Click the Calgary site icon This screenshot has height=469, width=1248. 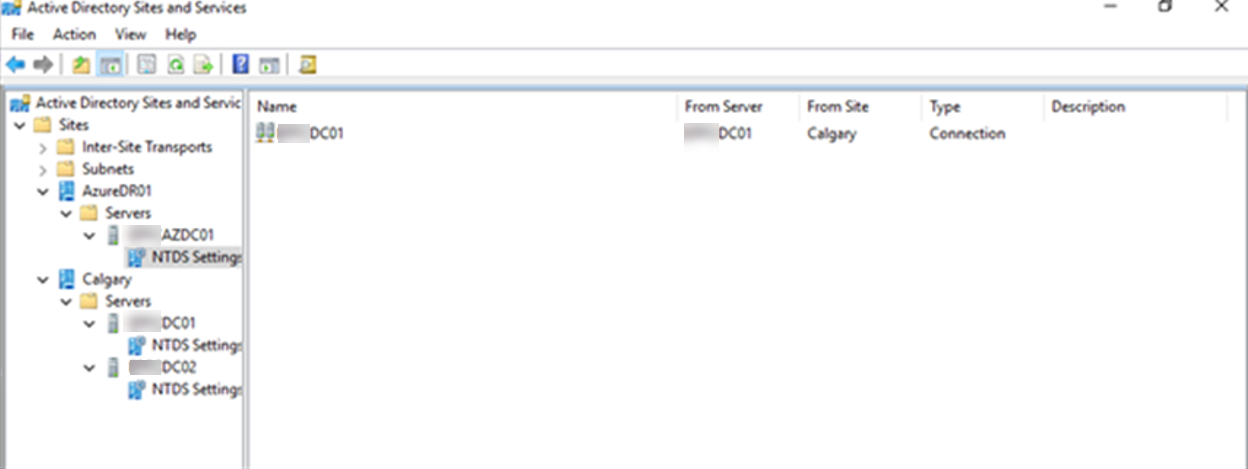(x=67, y=279)
